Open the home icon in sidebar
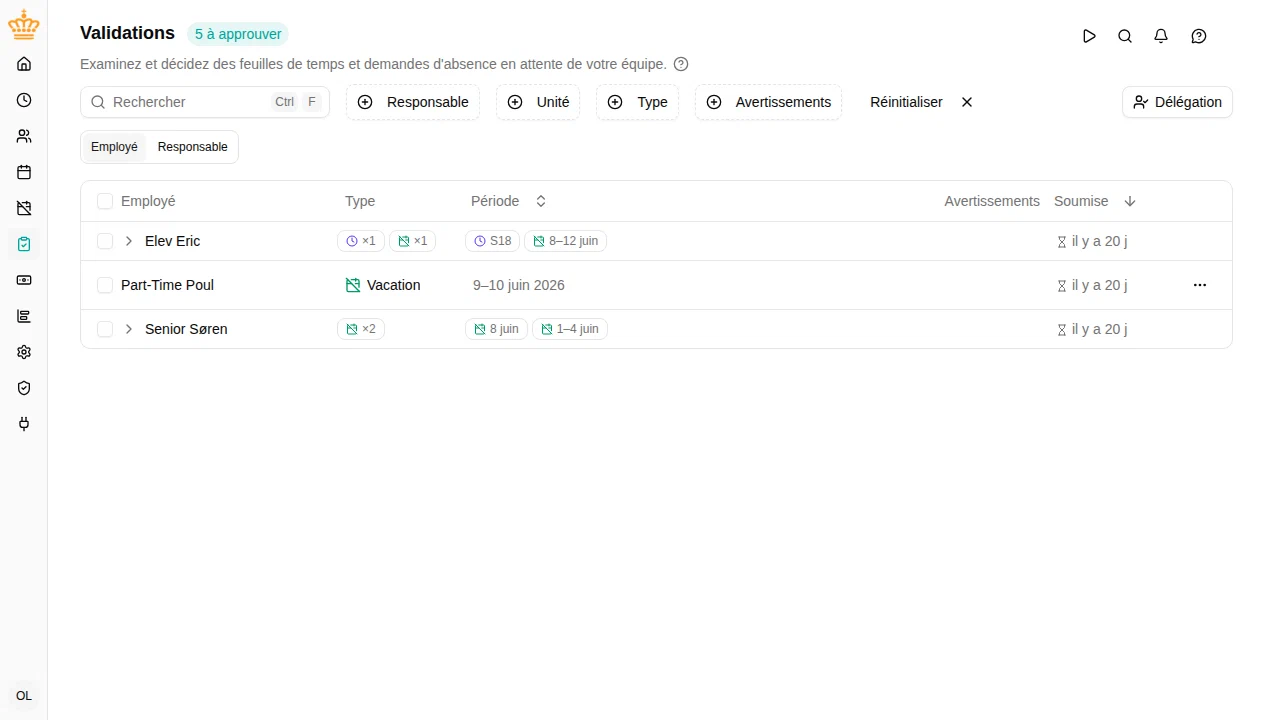 tap(24, 64)
